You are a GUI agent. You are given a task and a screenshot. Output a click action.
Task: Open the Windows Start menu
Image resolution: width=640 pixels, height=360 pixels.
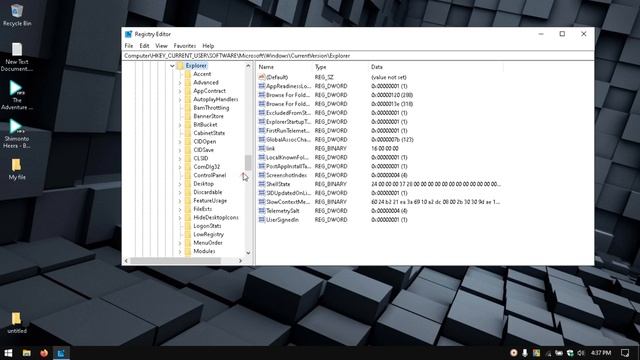pyautogui.click(x=8, y=353)
